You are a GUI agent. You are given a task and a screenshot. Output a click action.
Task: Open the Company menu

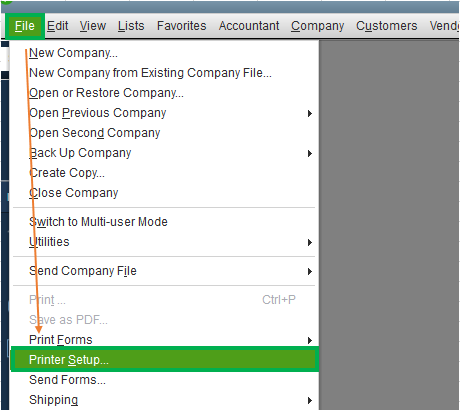(x=317, y=26)
